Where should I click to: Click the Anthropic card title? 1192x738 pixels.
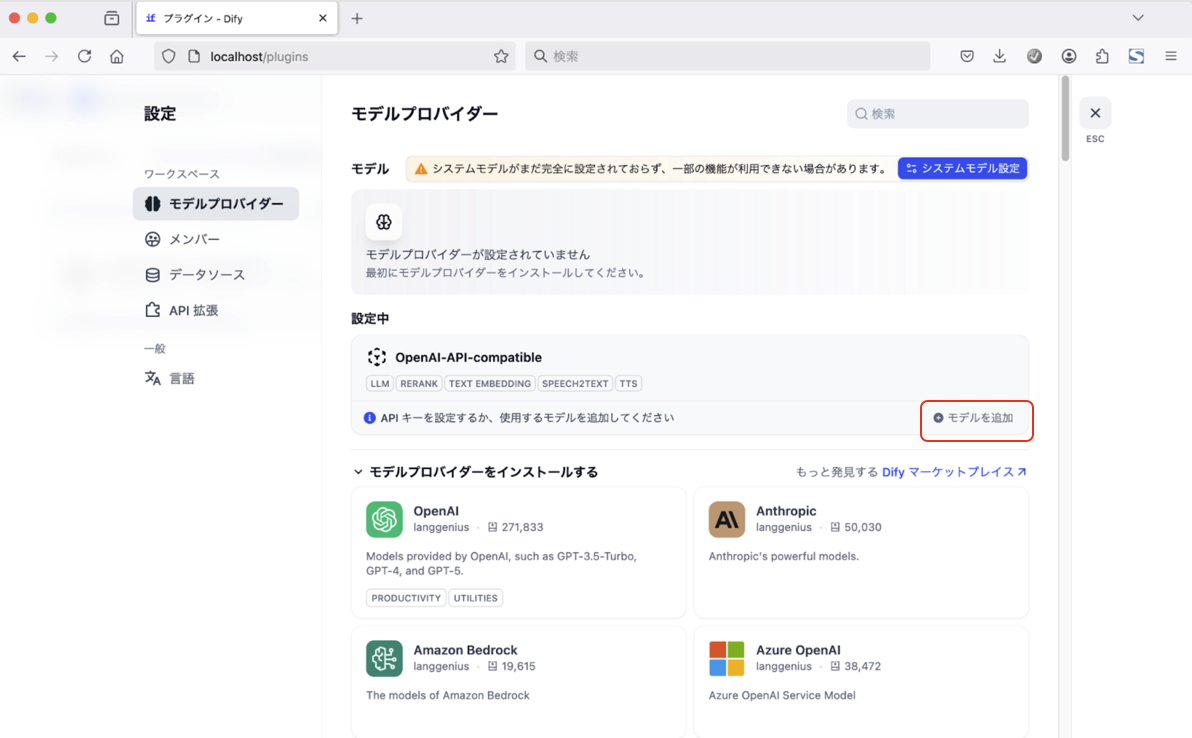coord(786,511)
